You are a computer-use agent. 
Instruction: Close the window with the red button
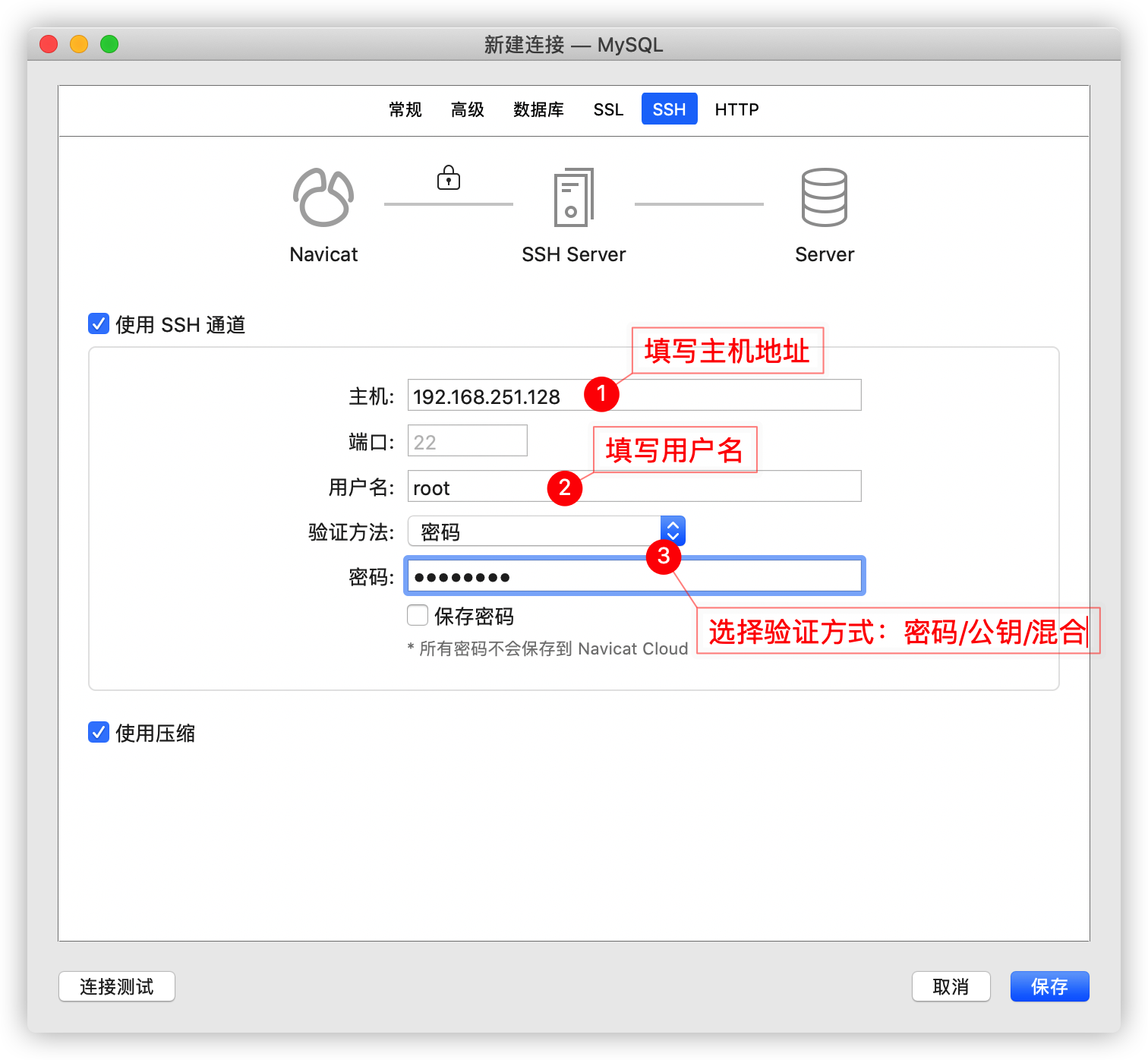[49, 44]
